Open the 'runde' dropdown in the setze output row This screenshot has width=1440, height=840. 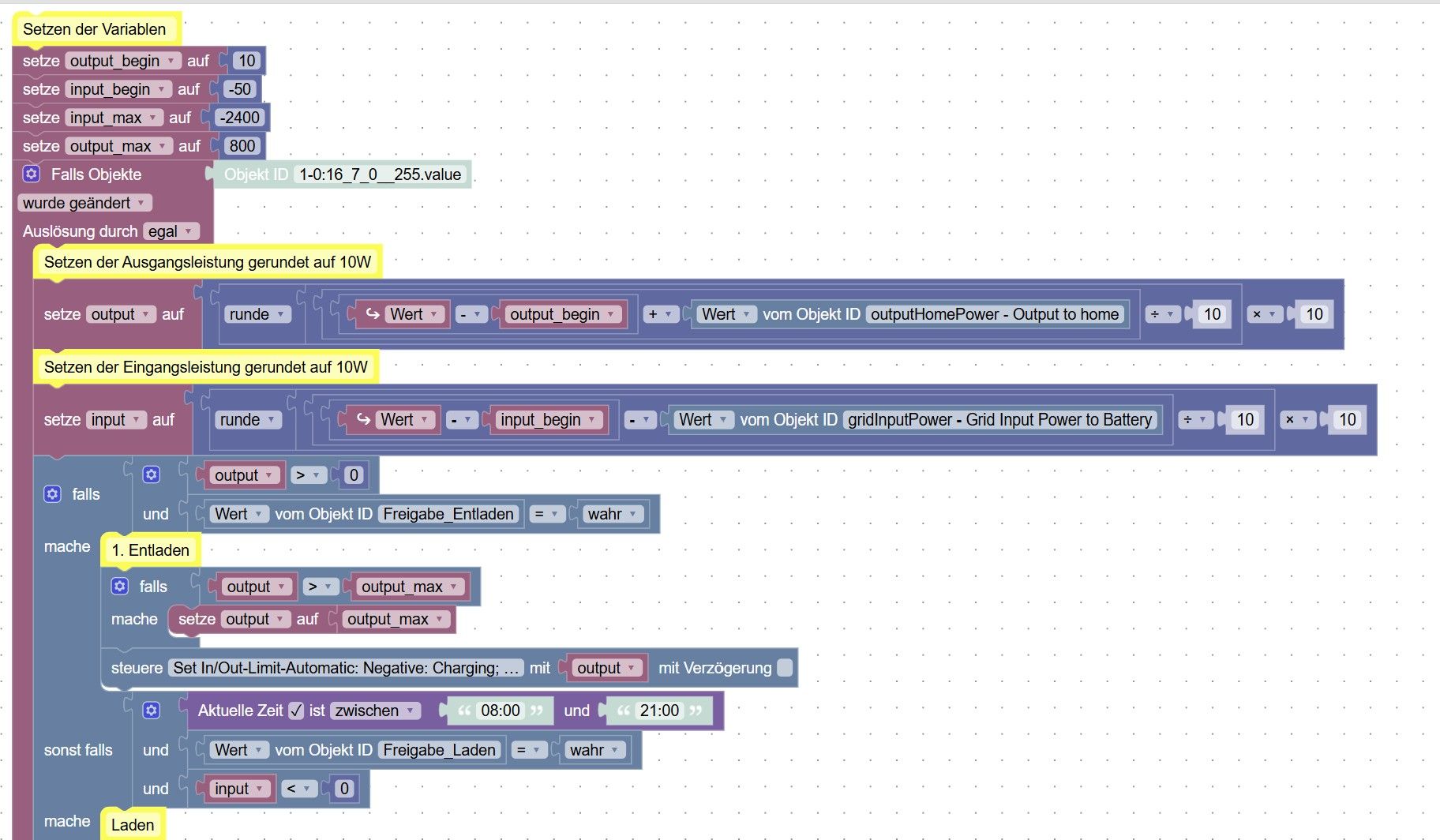tap(257, 314)
